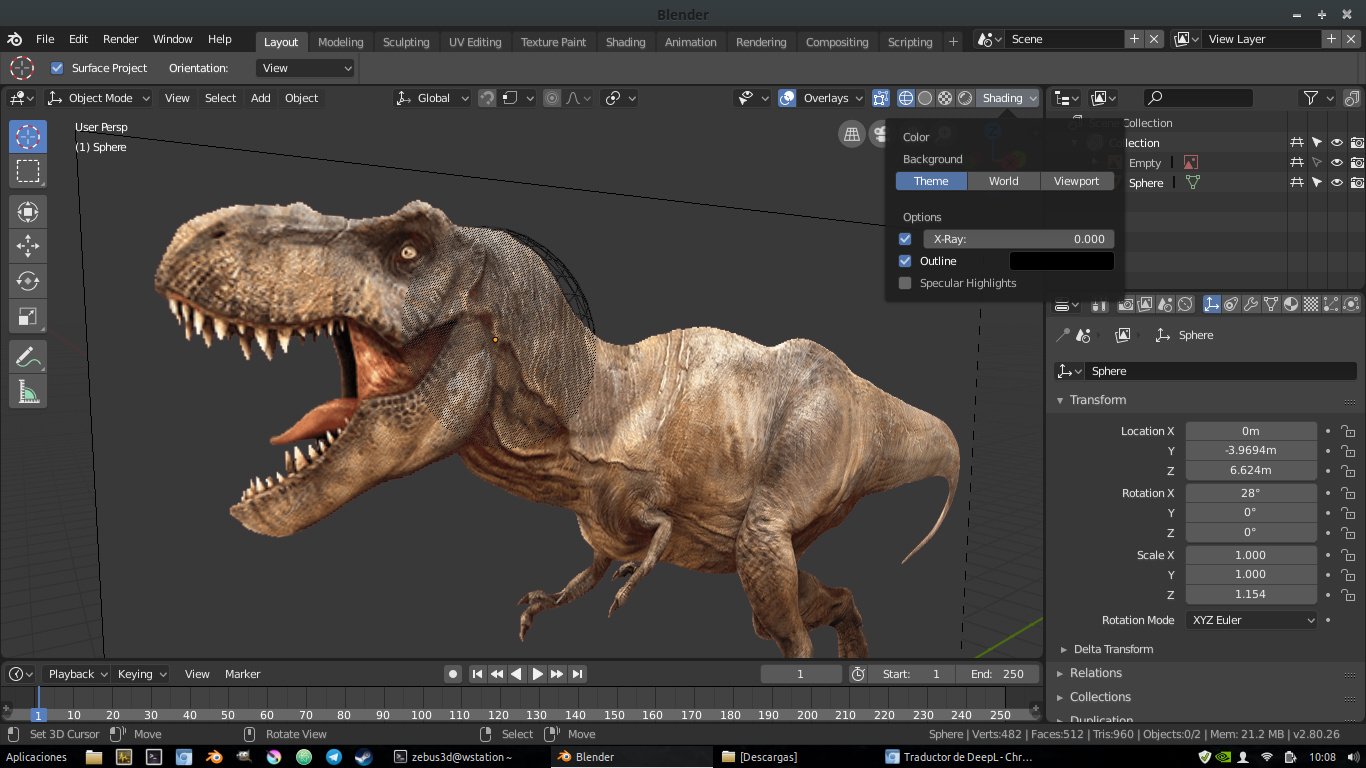
Task: Pick the Transform tool in the toolbar
Action: [x=28, y=211]
